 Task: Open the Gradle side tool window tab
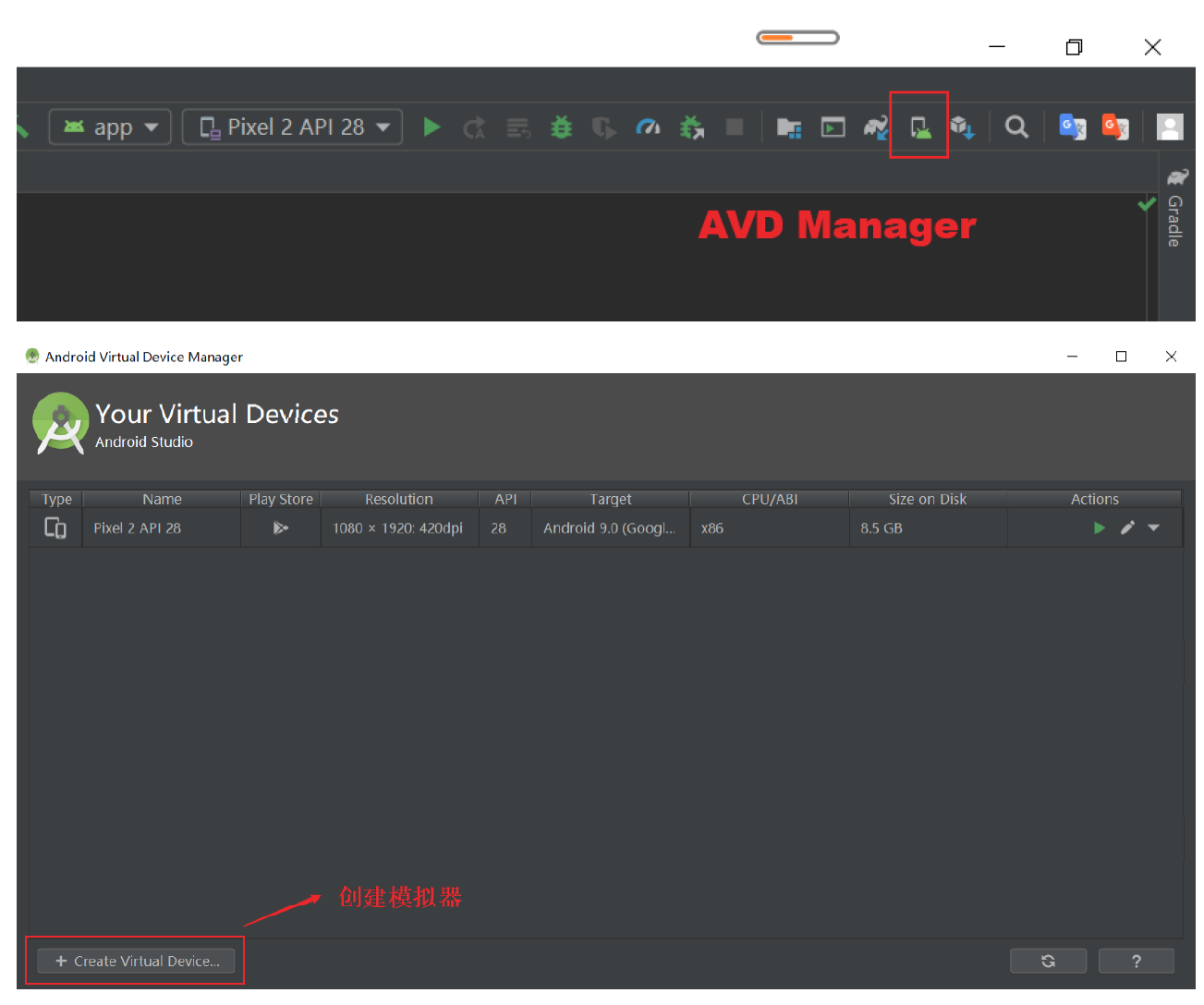[1175, 209]
